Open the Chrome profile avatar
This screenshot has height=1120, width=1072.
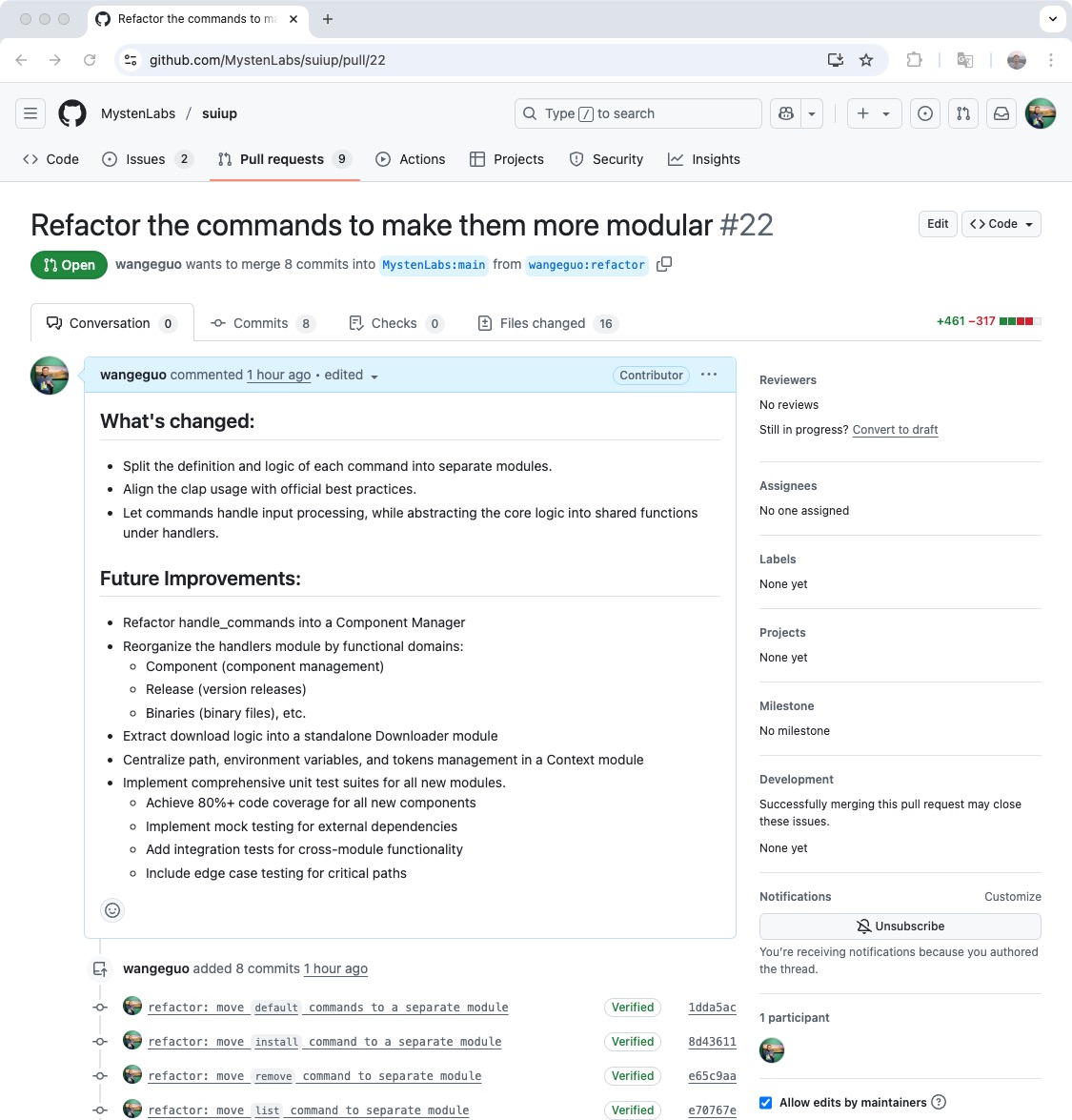pyautogui.click(x=1017, y=60)
